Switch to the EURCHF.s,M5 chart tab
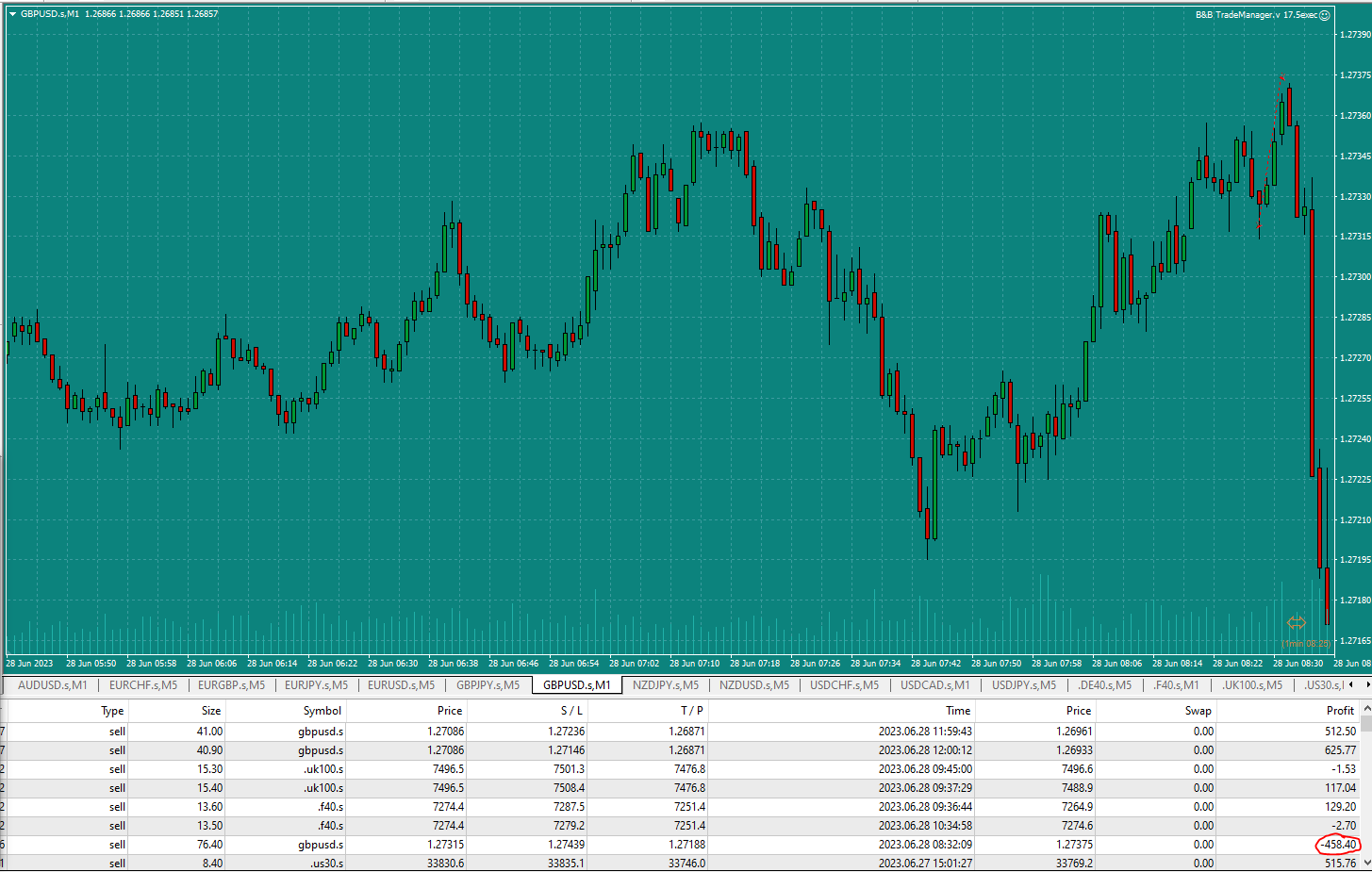 (x=143, y=685)
